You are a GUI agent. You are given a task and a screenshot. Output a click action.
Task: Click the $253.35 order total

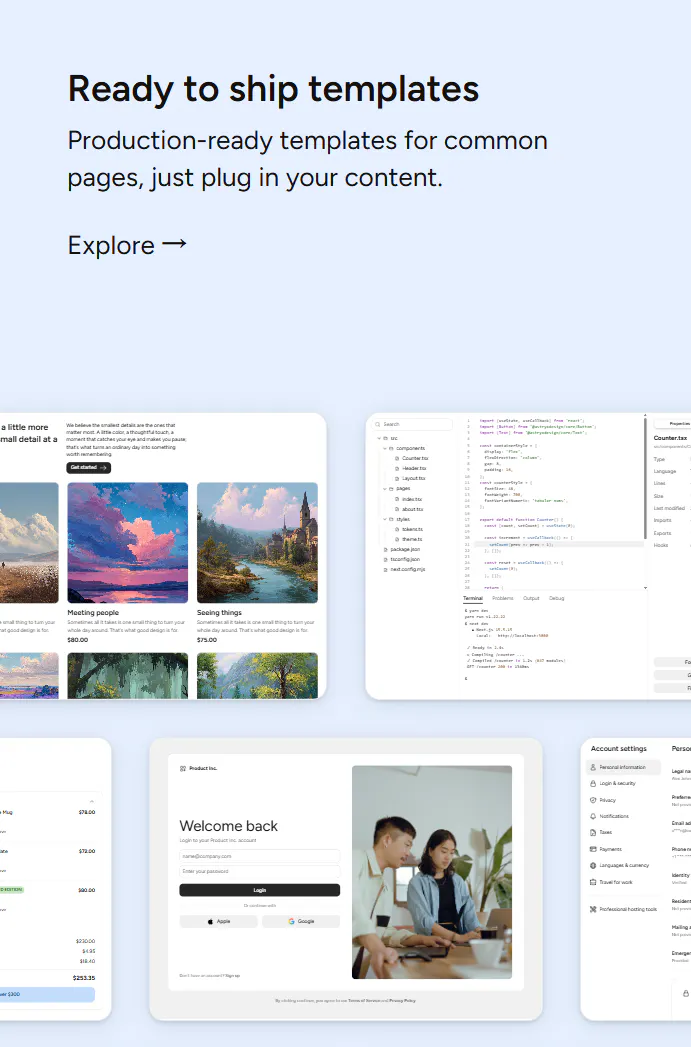click(84, 978)
